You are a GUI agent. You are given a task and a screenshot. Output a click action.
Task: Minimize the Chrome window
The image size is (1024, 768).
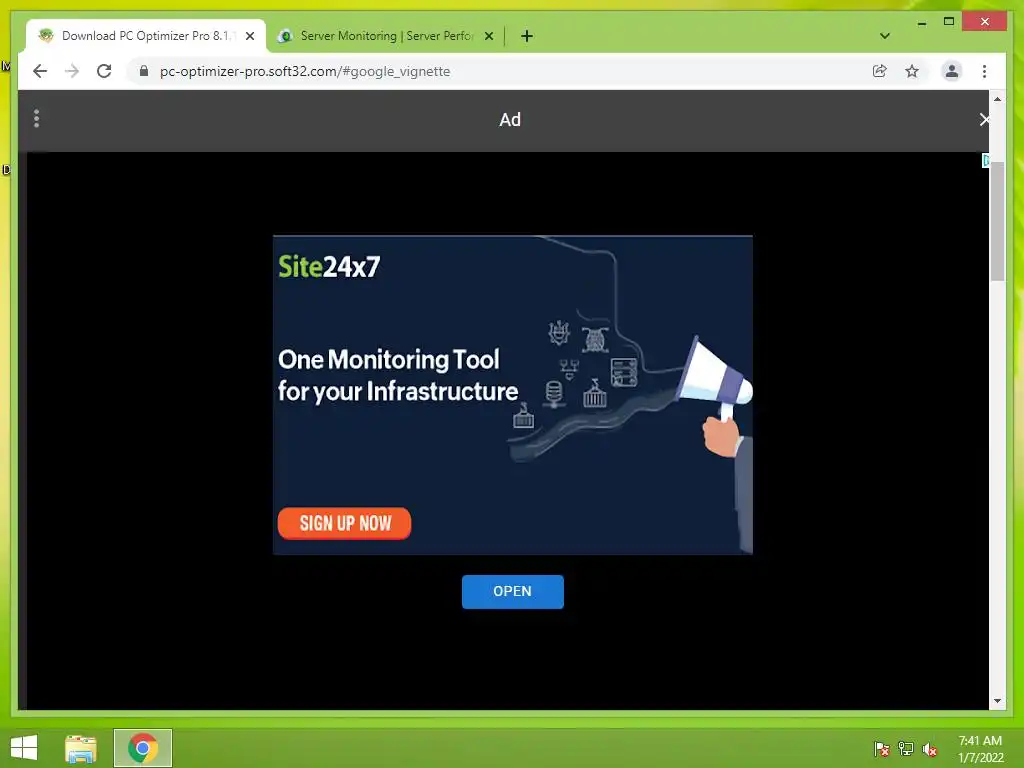(x=921, y=22)
